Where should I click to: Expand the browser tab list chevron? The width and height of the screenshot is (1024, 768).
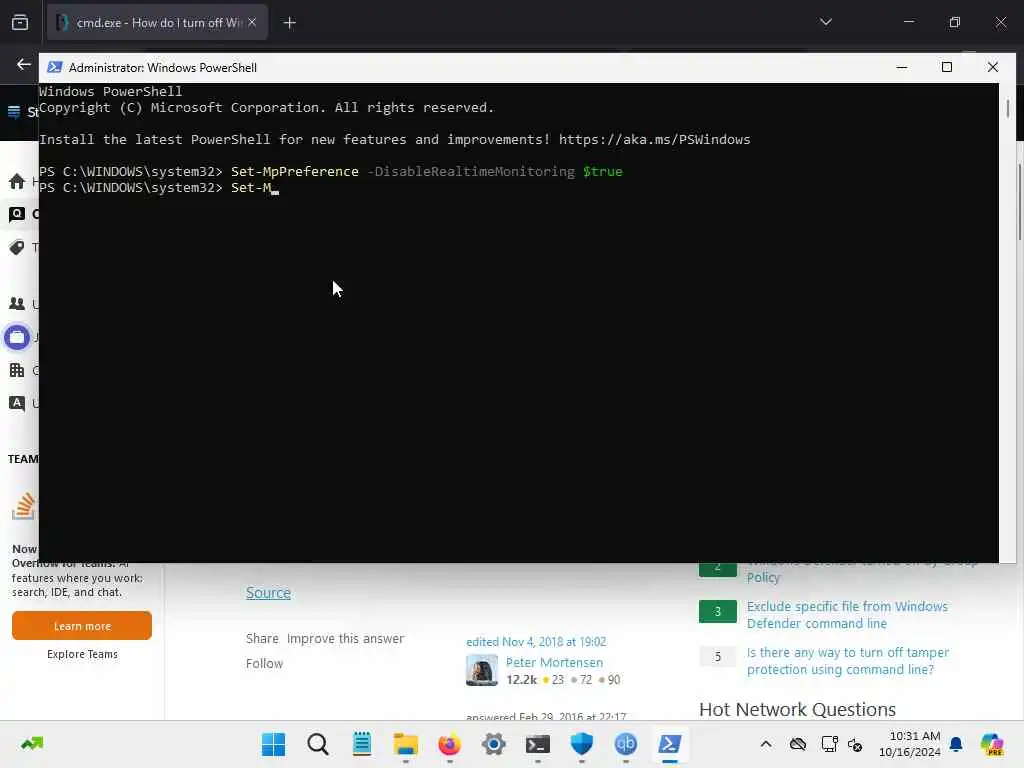(825, 22)
